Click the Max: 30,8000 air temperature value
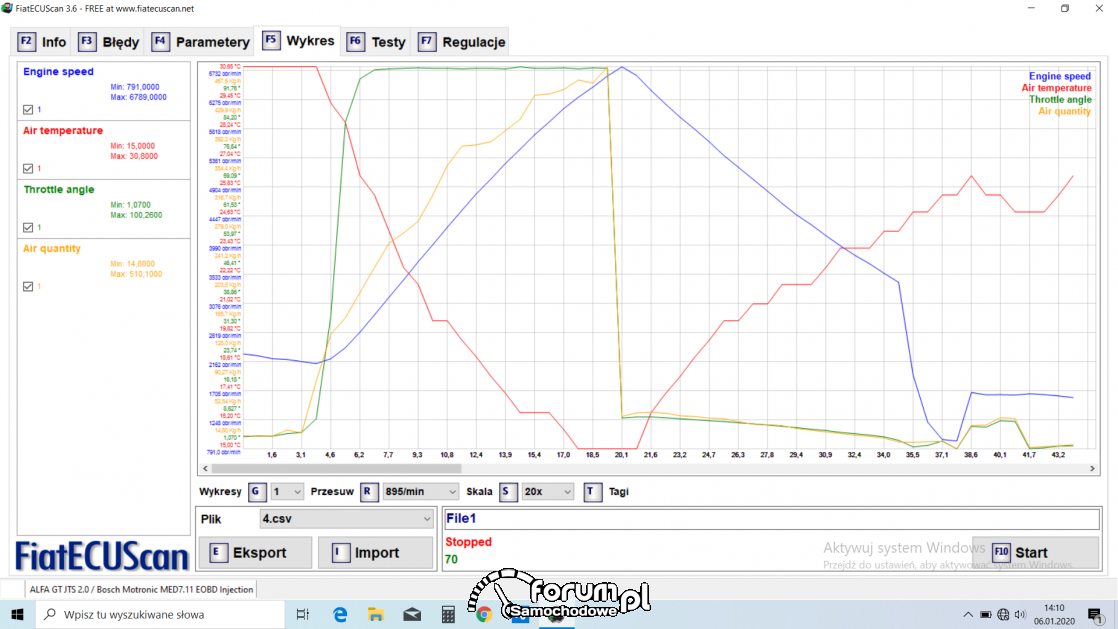 pos(134,156)
